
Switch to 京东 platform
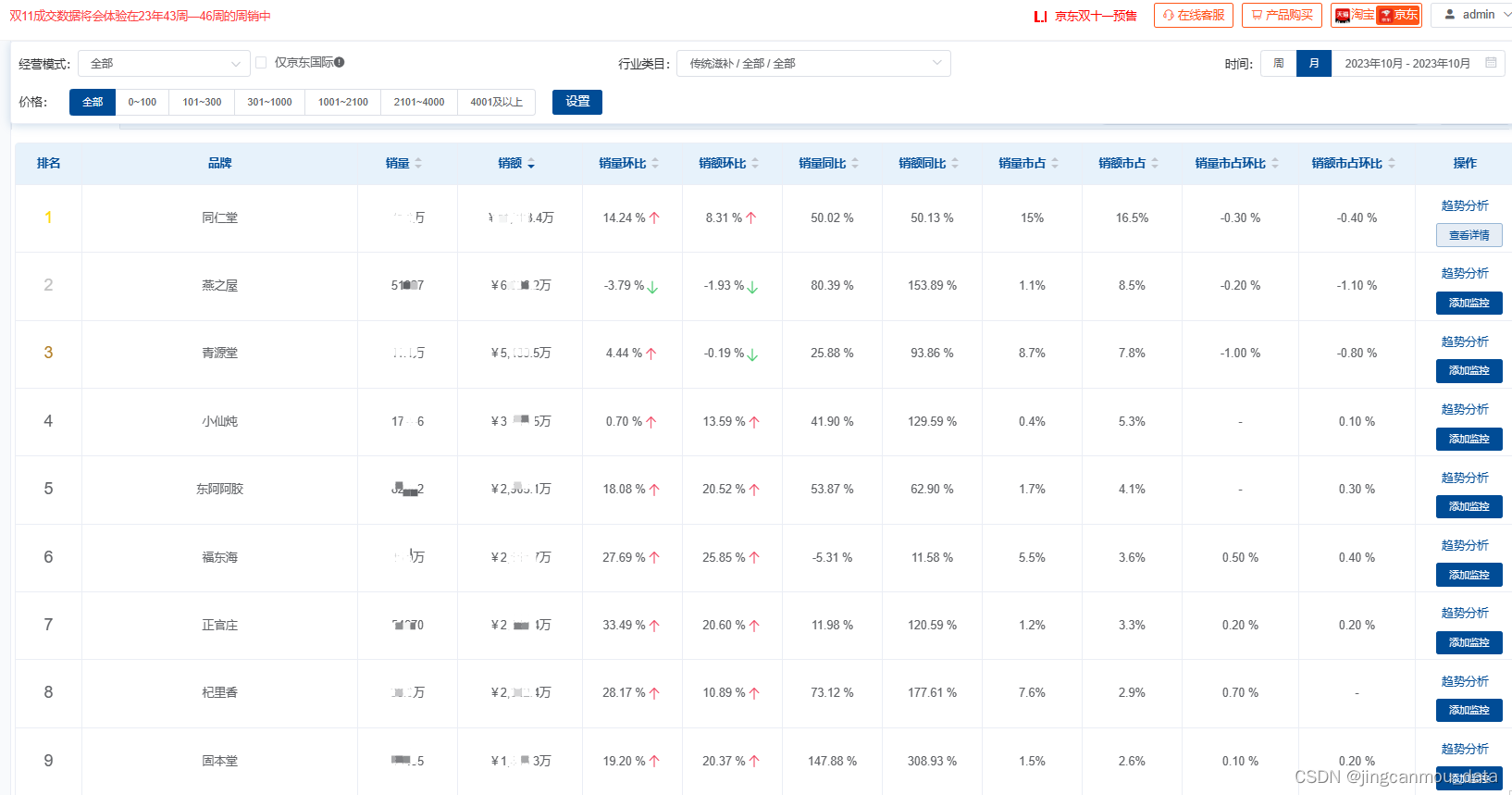[x=1398, y=15]
